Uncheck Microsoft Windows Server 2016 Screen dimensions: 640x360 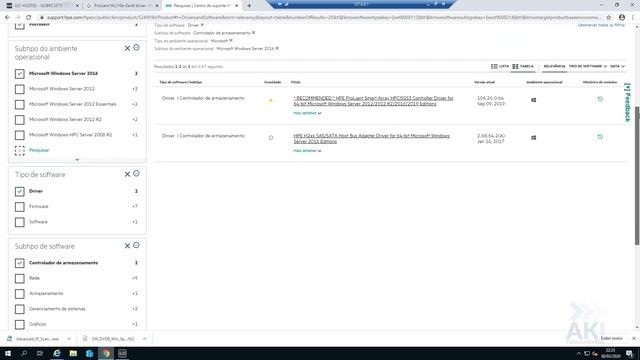click(x=19, y=73)
